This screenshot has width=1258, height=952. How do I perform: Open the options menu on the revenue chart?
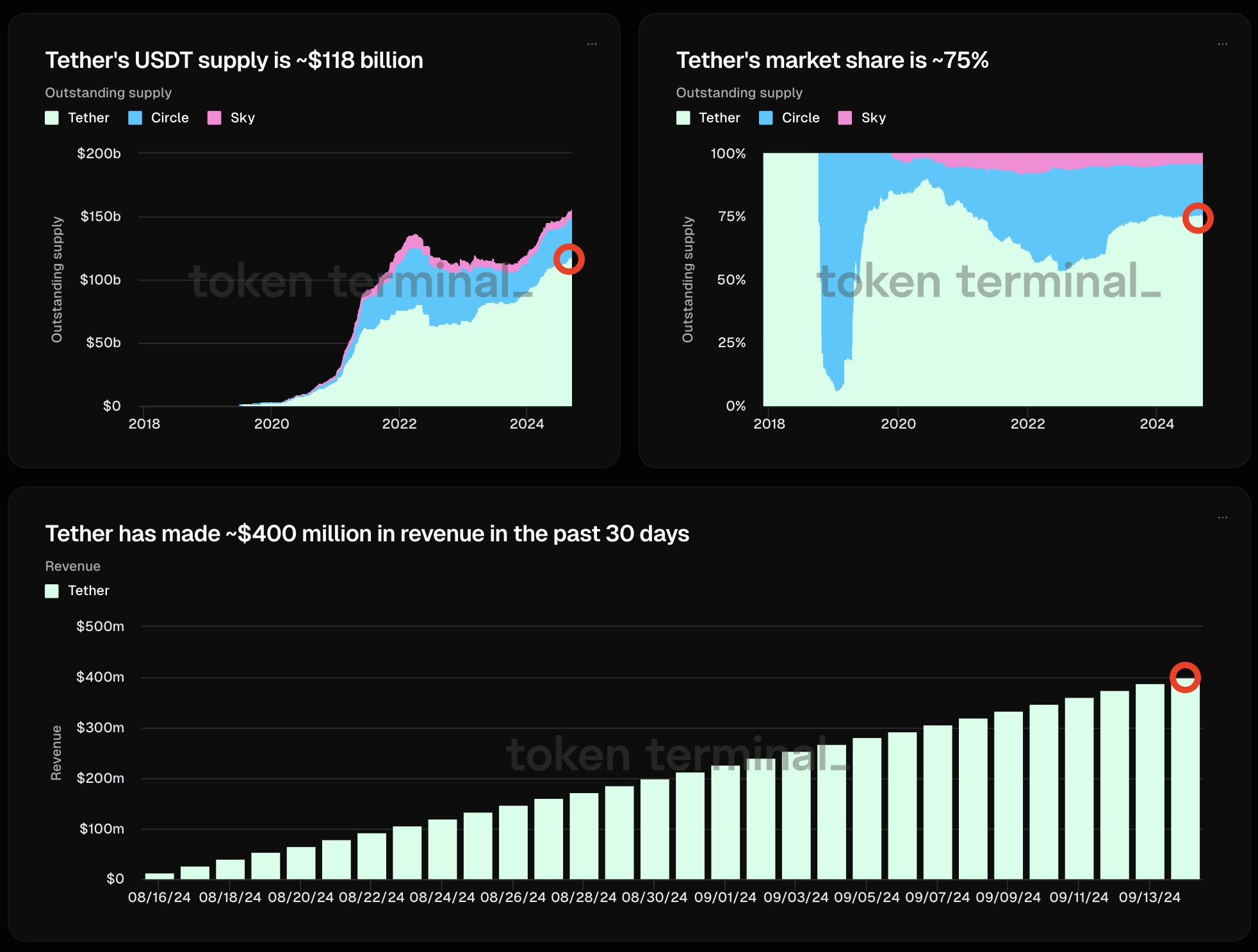click(x=1222, y=517)
